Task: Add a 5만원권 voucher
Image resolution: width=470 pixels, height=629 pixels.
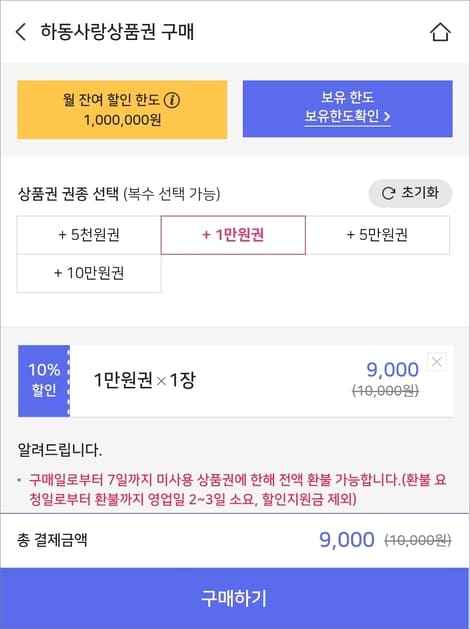Action: click(377, 235)
